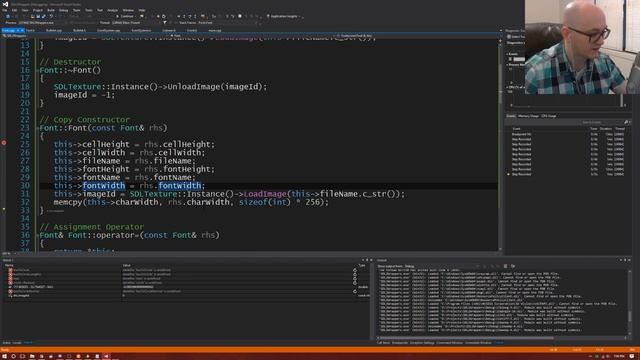Click the Watch 1 Name column header
The height and width of the screenshot is (360, 640).
[9, 265]
